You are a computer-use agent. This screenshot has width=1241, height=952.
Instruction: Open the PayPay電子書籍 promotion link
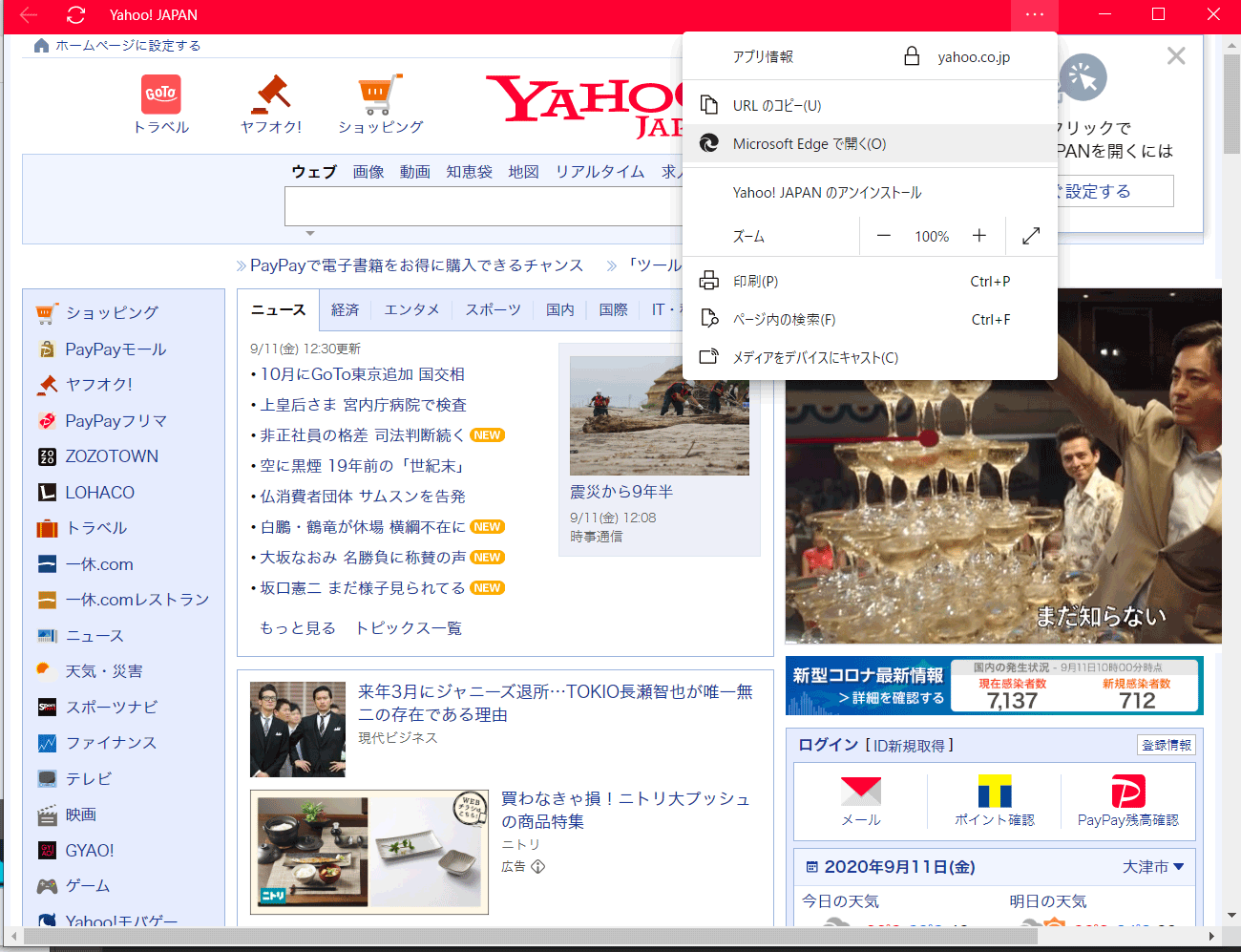point(416,265)
